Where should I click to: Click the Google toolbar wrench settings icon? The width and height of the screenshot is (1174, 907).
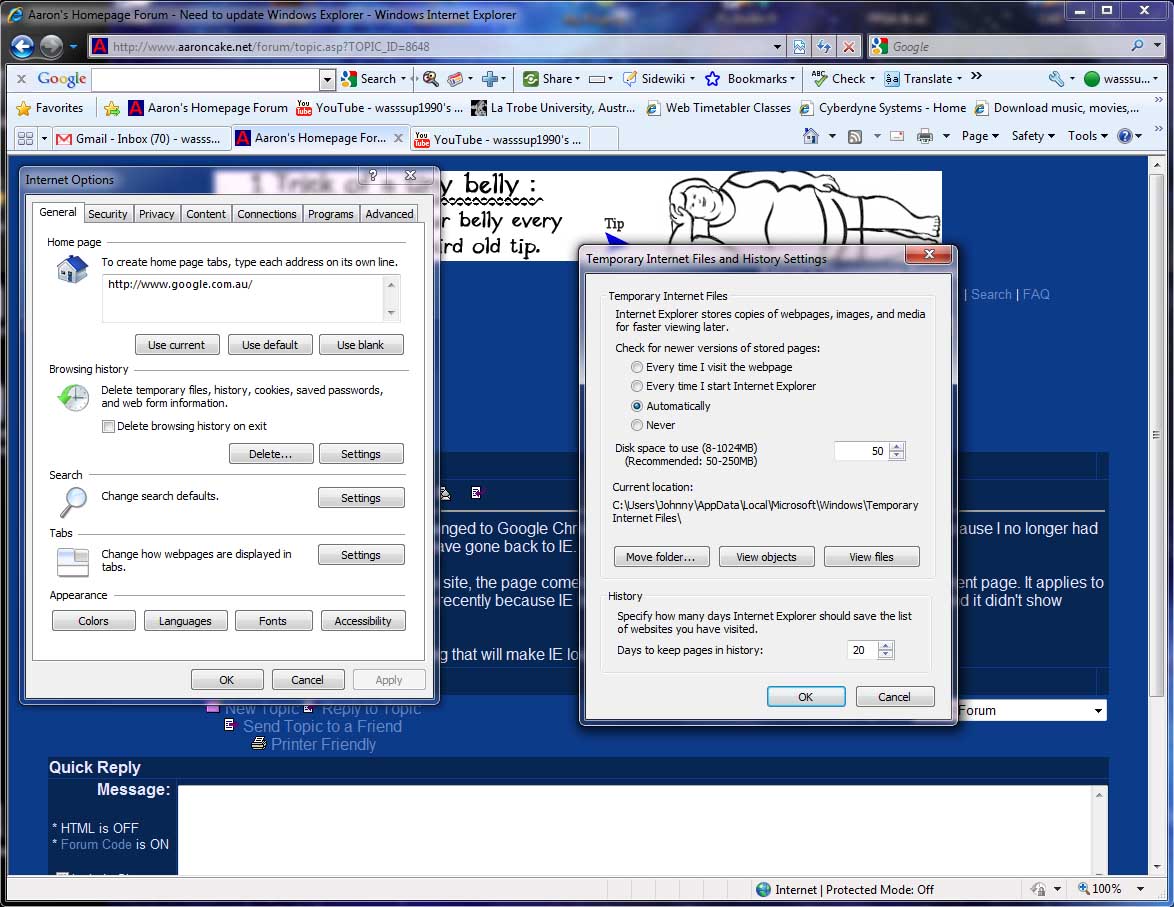(1056, 79)
